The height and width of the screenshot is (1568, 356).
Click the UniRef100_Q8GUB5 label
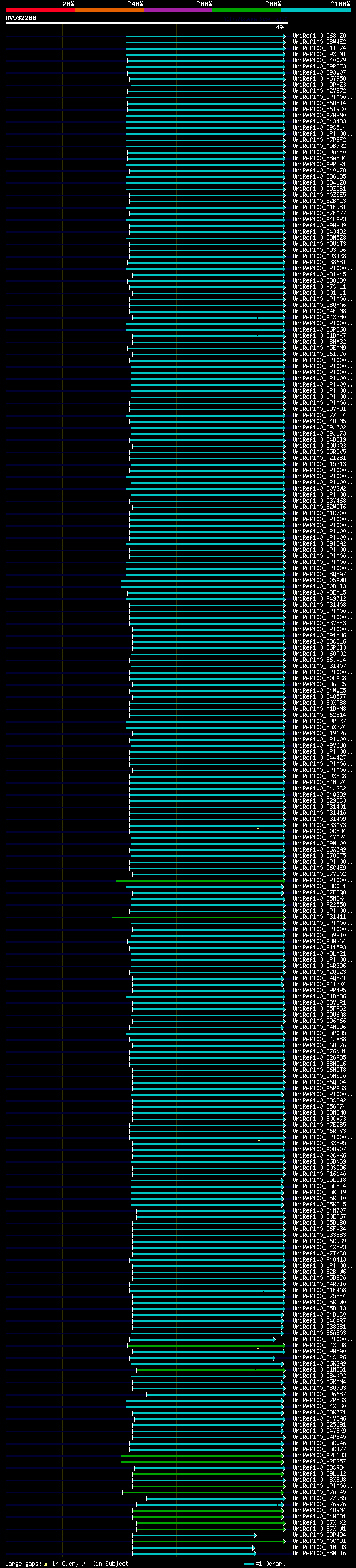pos(319,176)
